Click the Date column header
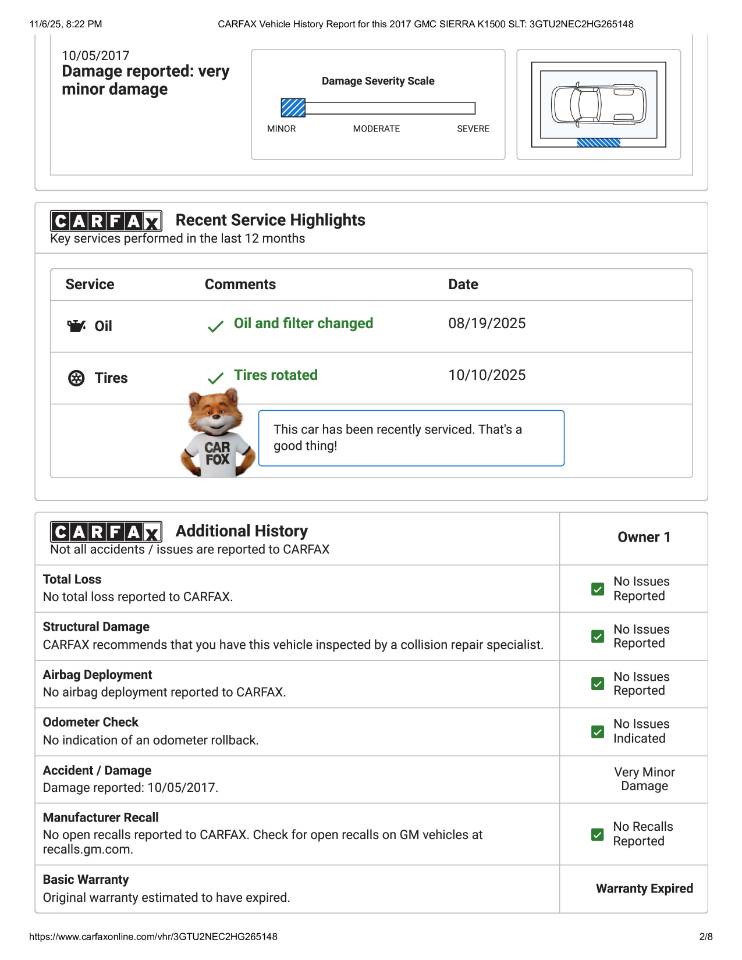 pos(463,285)
